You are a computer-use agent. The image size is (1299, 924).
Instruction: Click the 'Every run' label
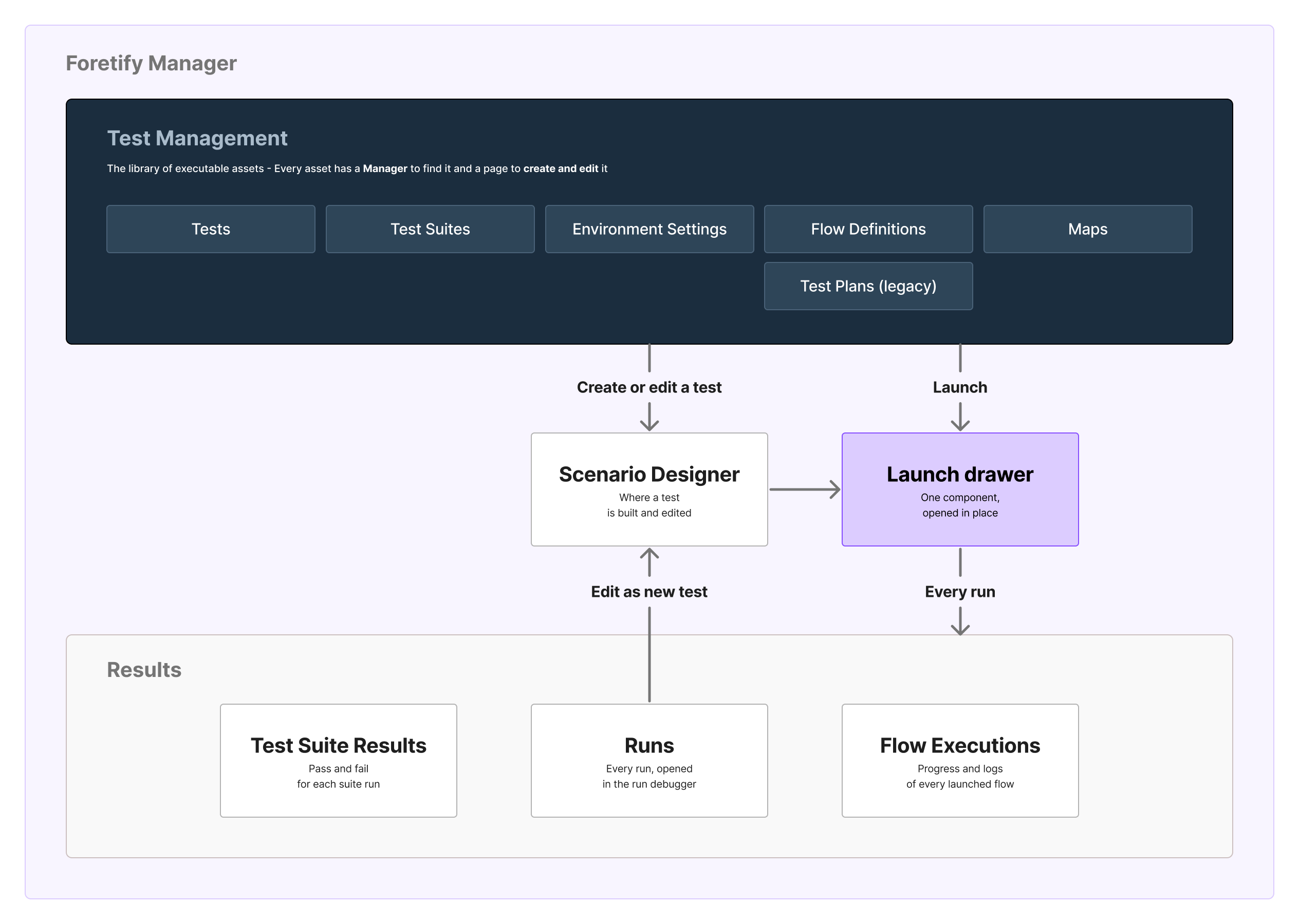tap(960, 592)
